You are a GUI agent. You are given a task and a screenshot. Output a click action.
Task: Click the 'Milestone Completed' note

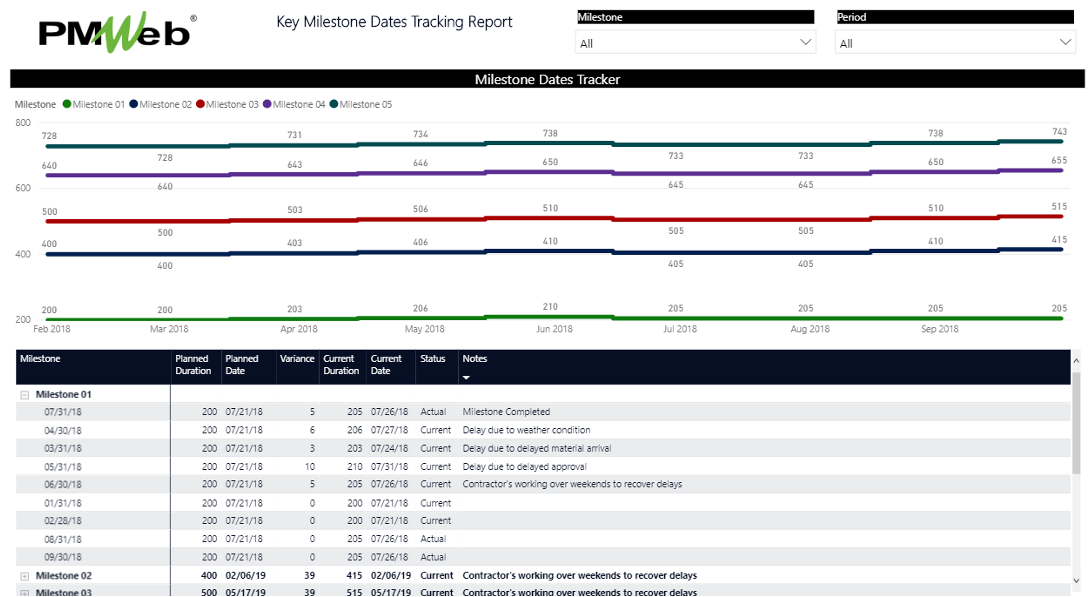point(506,412)
